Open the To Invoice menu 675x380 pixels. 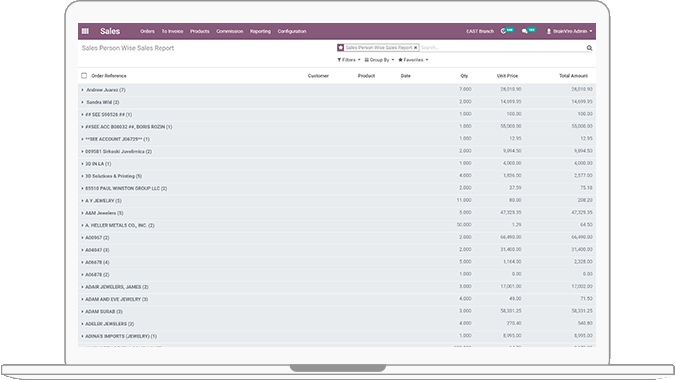pyautogui.click(x=172, y=31)
